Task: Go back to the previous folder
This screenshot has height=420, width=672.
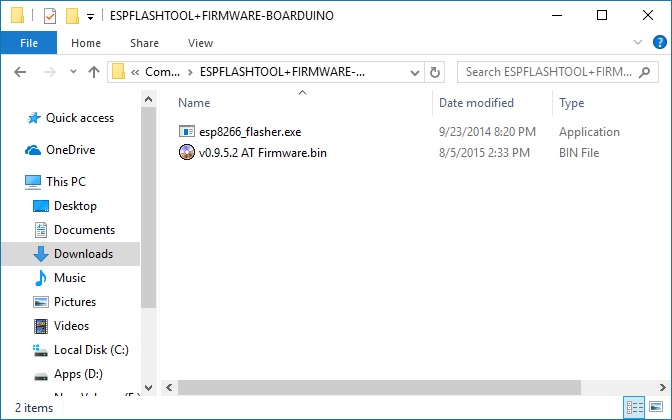Action: [20, 72]
